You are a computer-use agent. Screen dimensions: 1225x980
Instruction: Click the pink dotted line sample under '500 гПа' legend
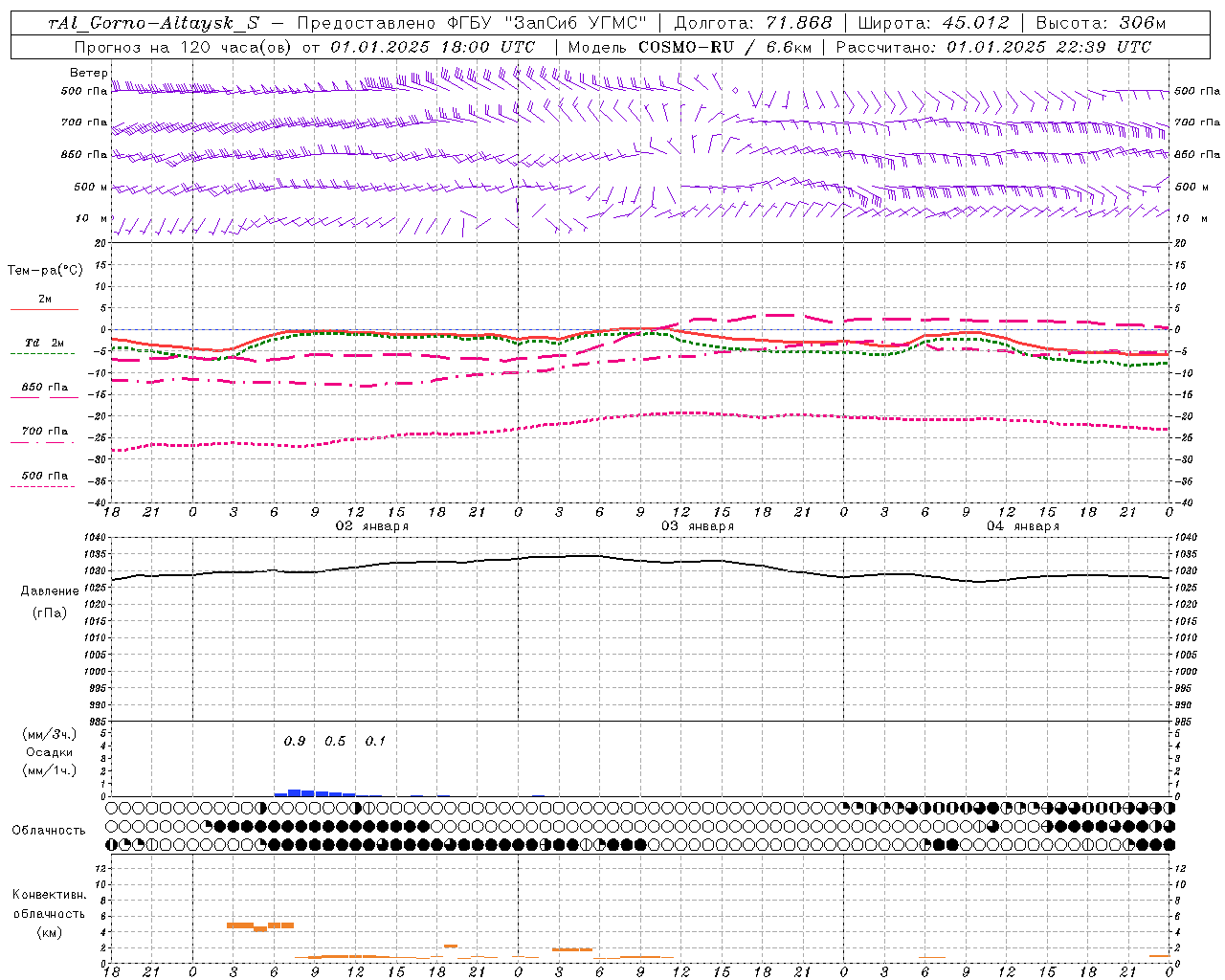pos(42,486)
